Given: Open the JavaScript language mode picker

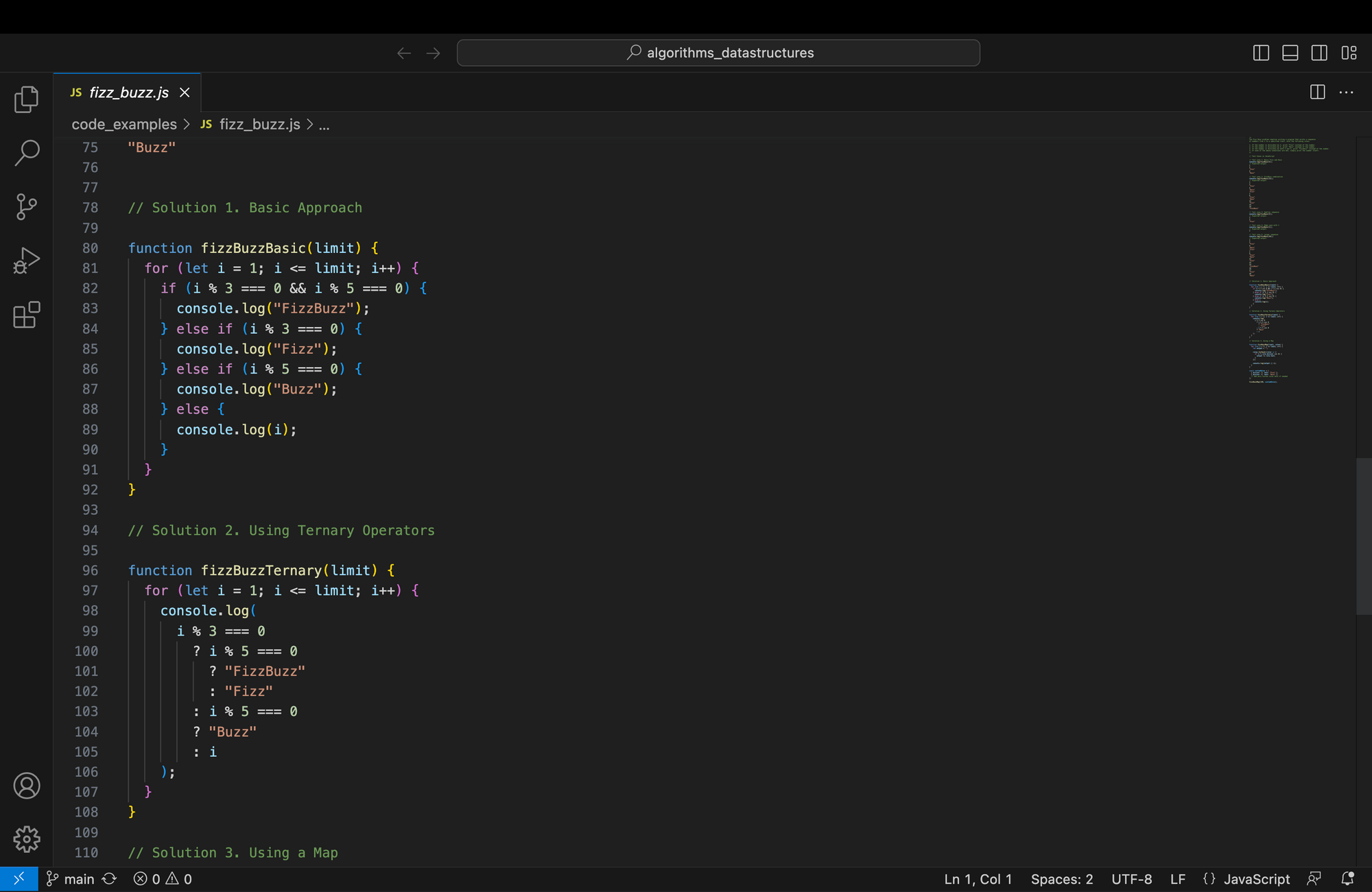Looking at the screenshot, I should pos(1255,878).
